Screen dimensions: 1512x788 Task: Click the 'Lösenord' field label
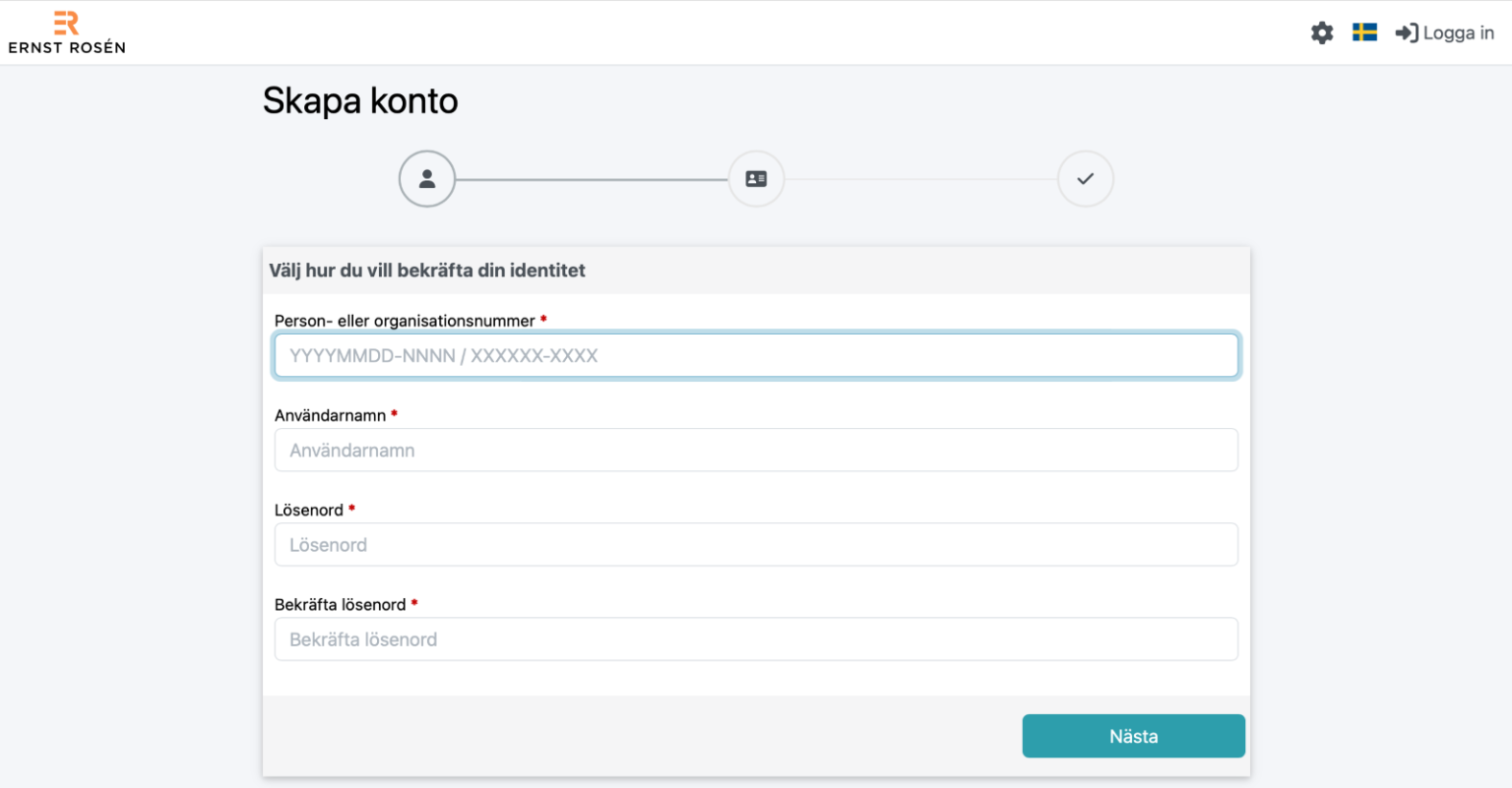pos(309,510)
